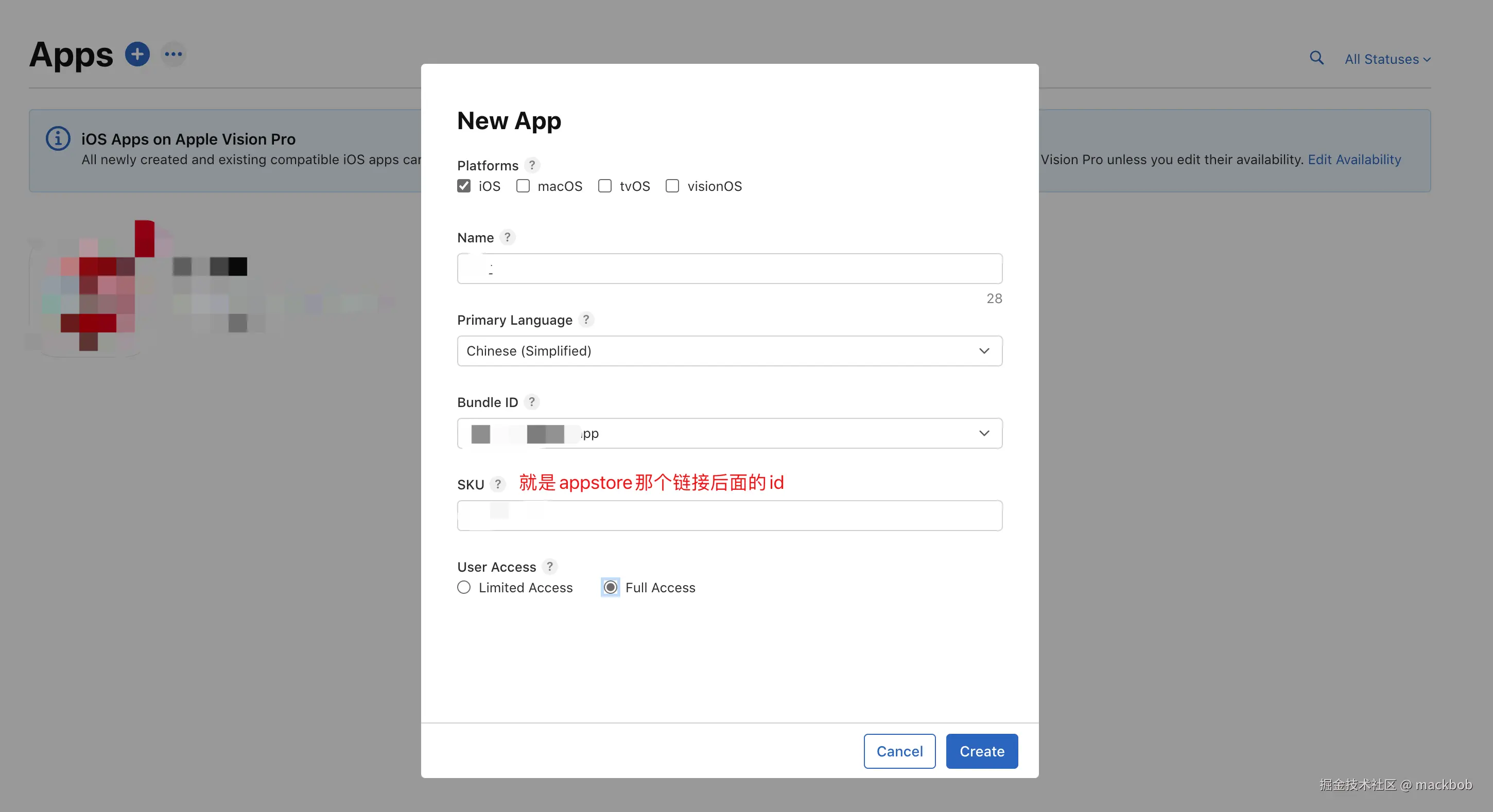Tick the visionOS platform checkbox
1493x812 pixels.
(672, 186)
